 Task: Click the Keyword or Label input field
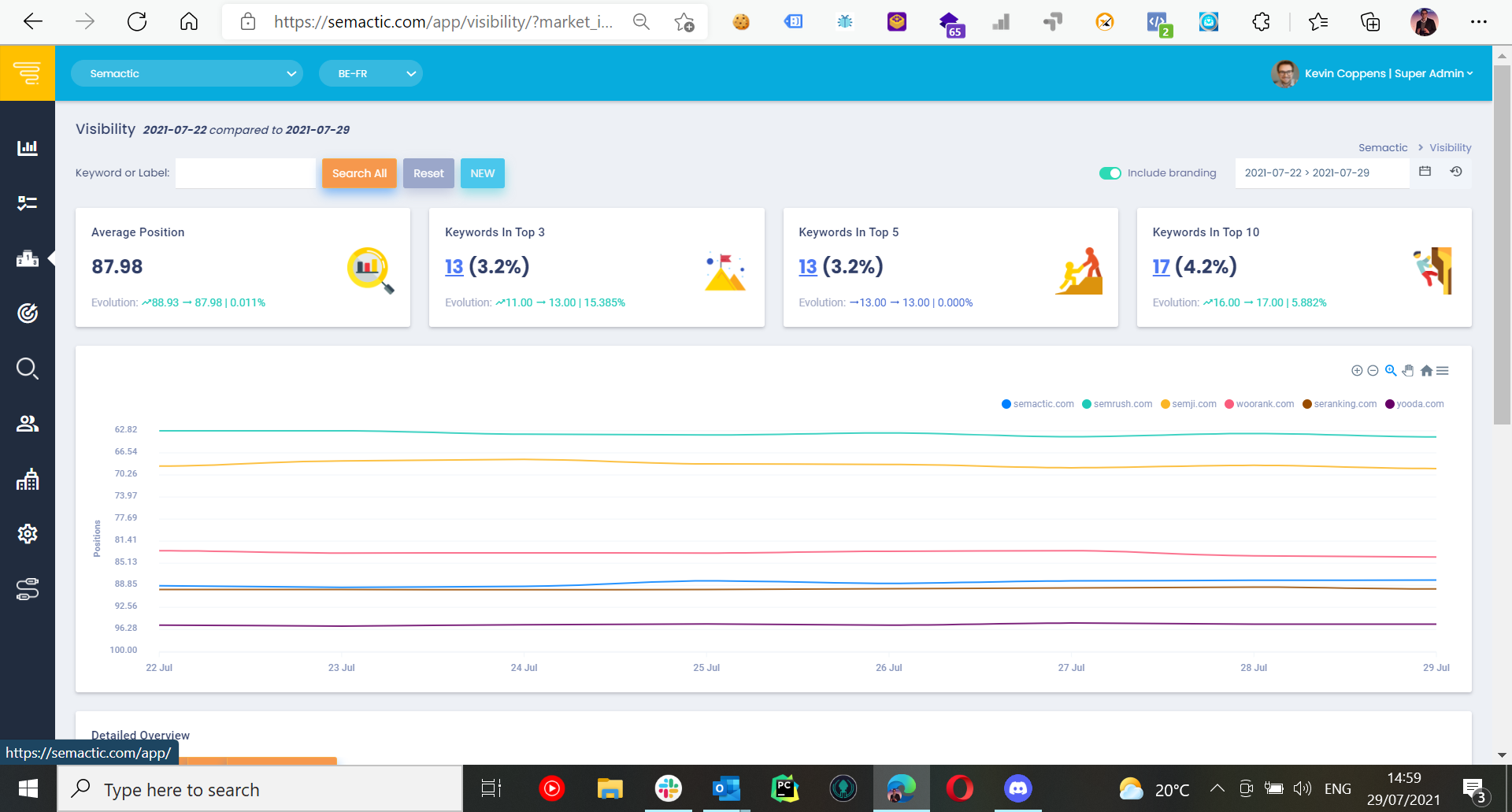(x=245, y=172)
